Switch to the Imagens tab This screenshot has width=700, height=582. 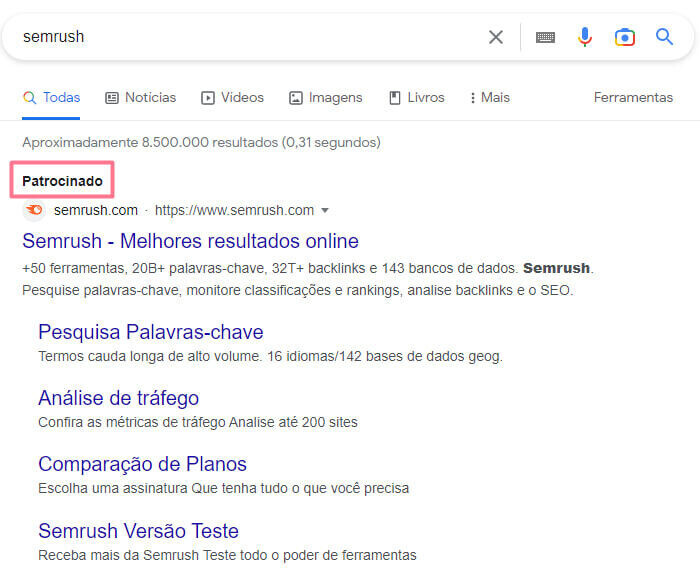tap(326, 98)
